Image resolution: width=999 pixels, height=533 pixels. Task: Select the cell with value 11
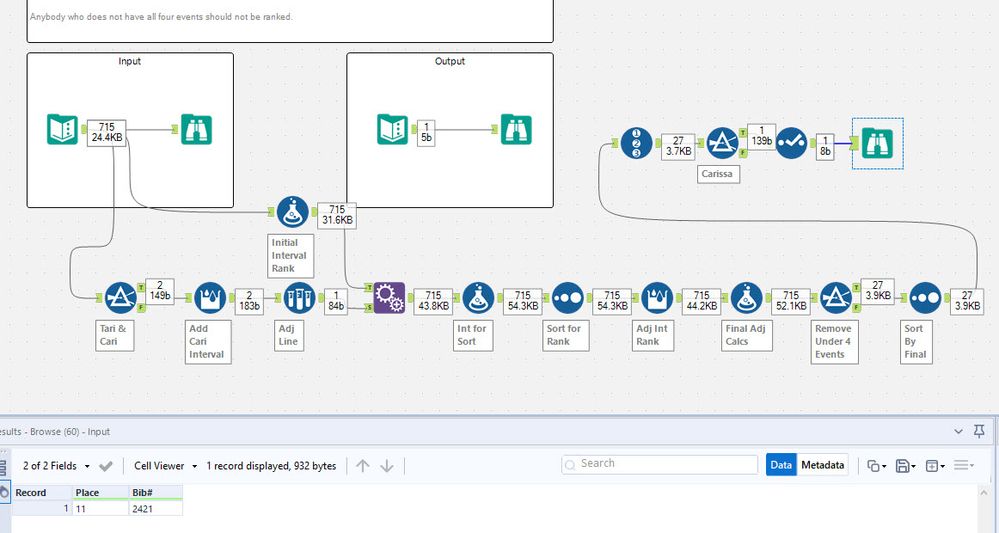100,508
